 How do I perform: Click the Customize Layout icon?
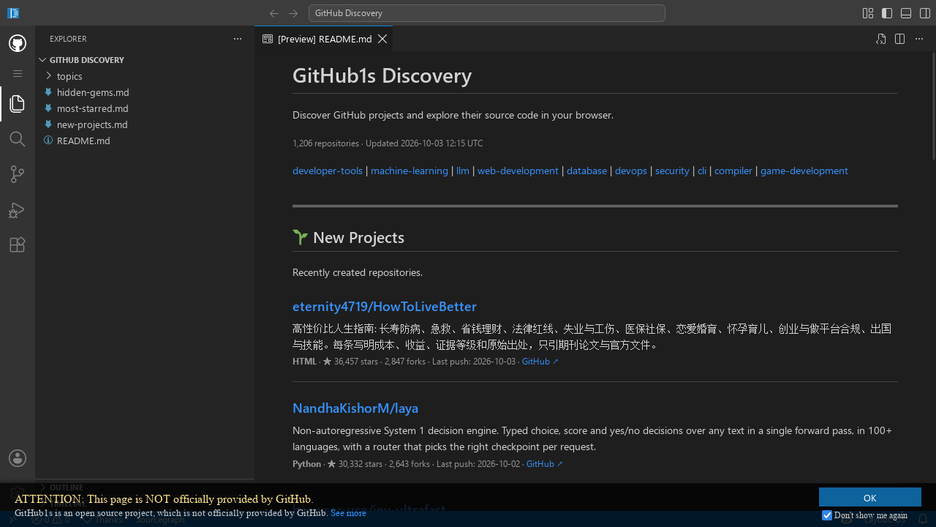(x=868, y=13)
